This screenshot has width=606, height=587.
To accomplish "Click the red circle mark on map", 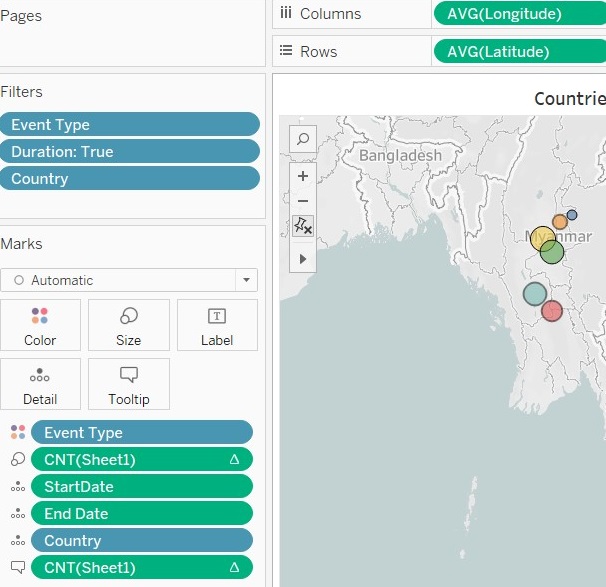I will tap(552, 311).
